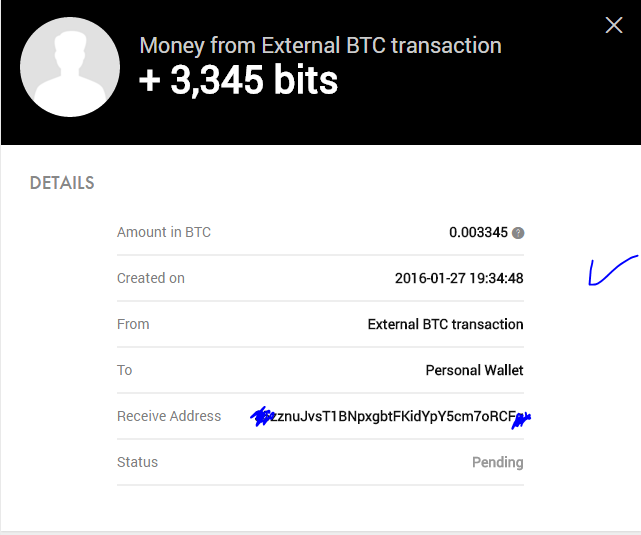Click the DETAILS section heading

(x=62, y=183)
